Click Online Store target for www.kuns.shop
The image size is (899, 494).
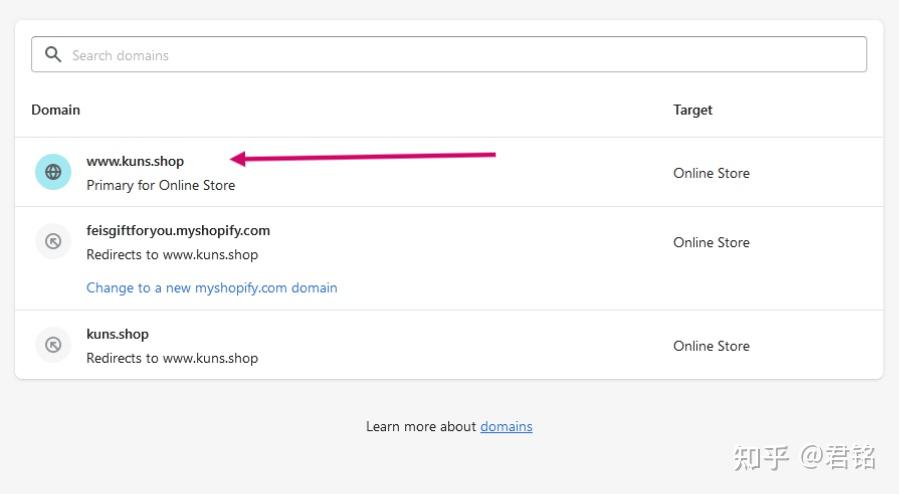(712, 173)
